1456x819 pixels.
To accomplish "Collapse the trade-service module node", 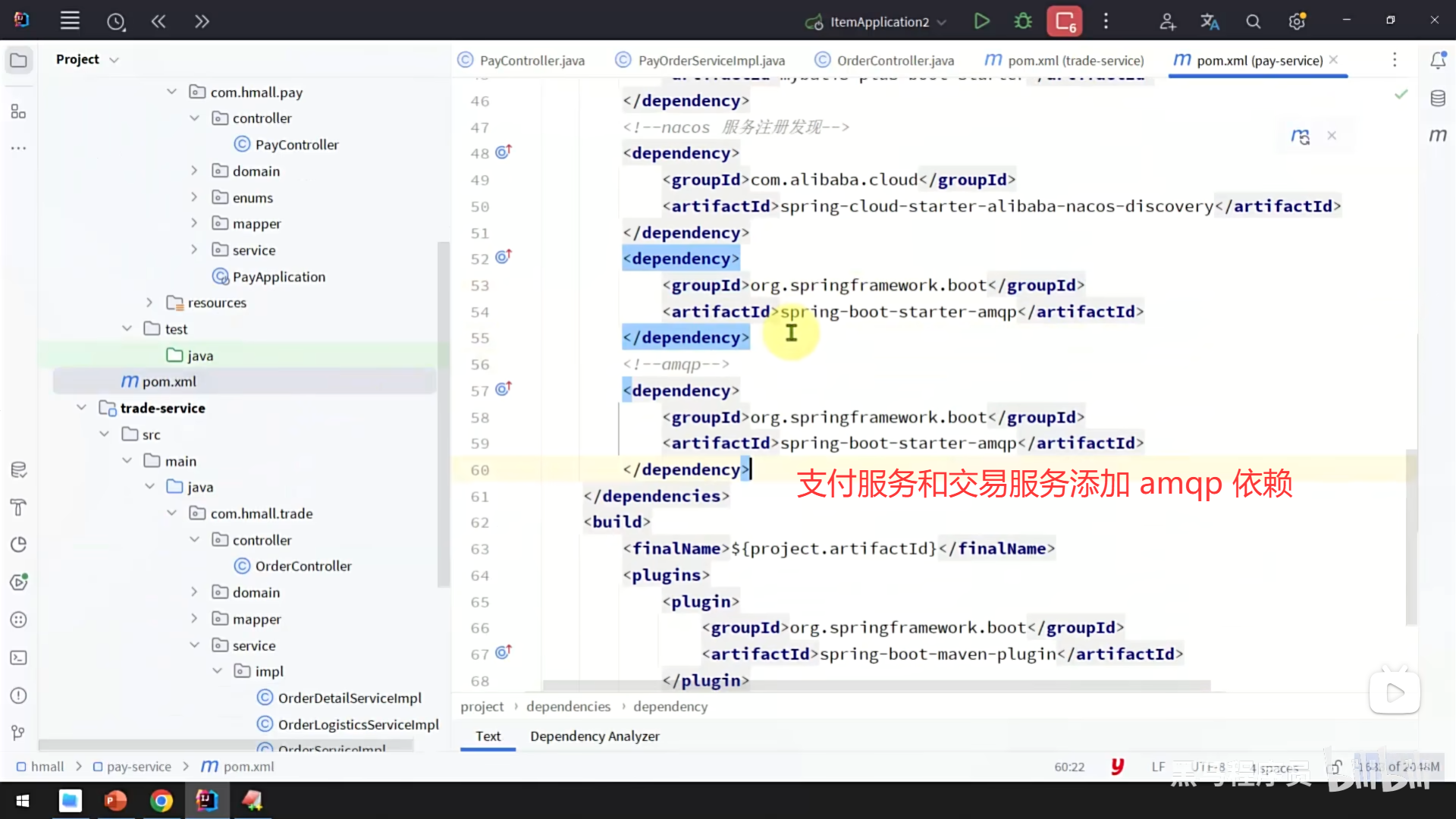I will coord(82,408).
